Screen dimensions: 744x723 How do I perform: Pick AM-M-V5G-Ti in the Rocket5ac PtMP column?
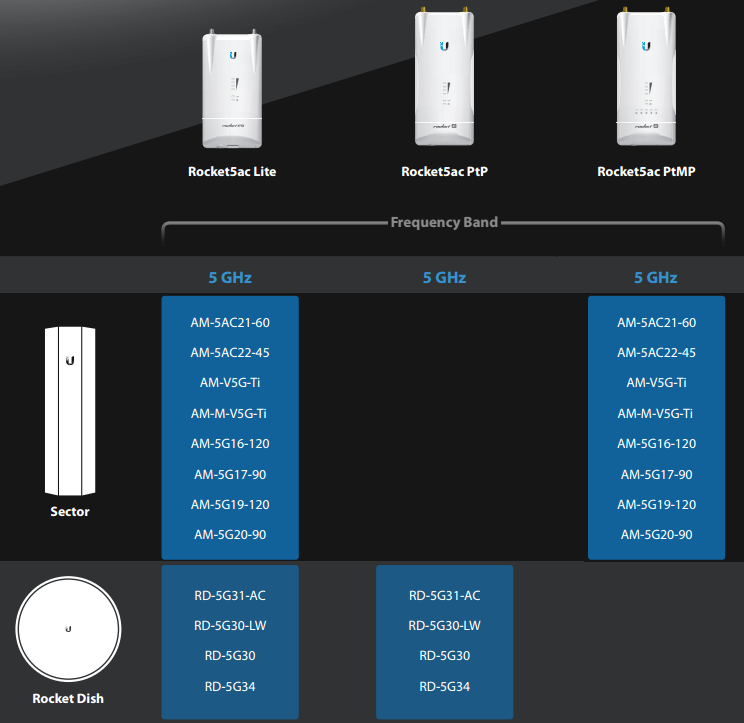(655, 414)
